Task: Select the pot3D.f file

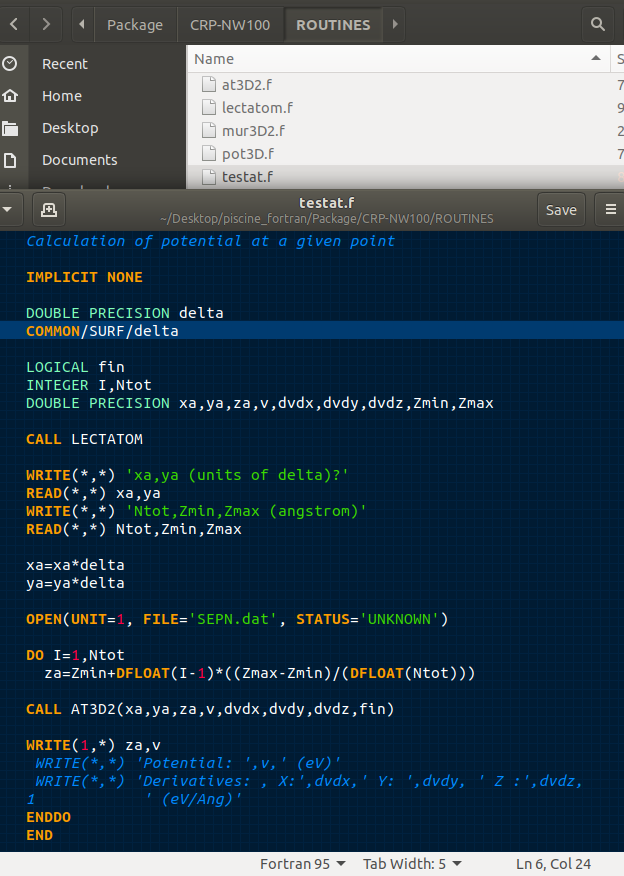Action: [248, 154]
